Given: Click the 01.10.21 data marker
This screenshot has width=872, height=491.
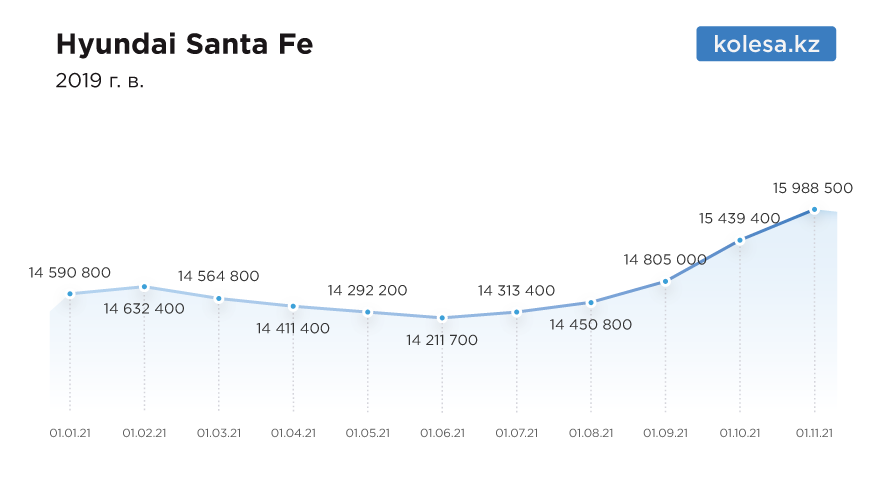Looking at the screenshot, I should 740,241.
